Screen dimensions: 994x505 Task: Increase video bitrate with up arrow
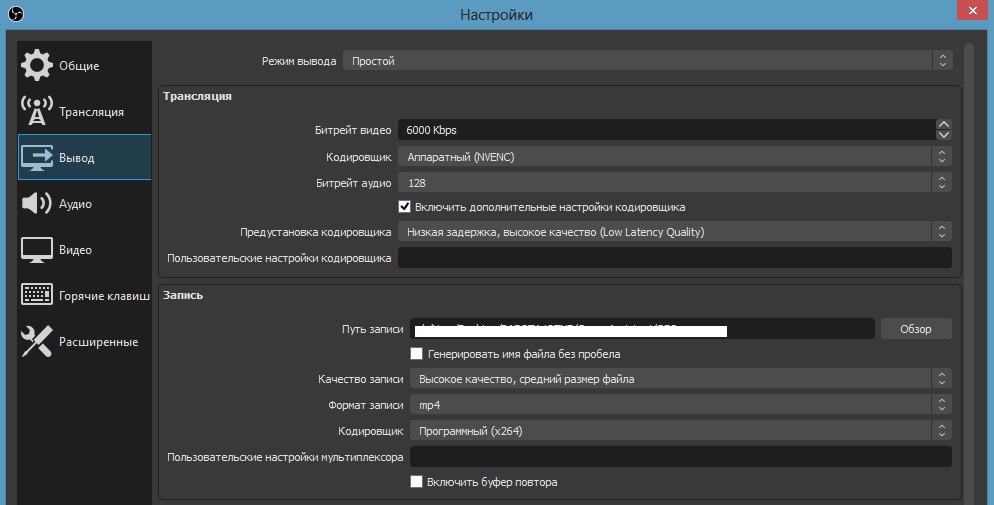pos(943,124)
